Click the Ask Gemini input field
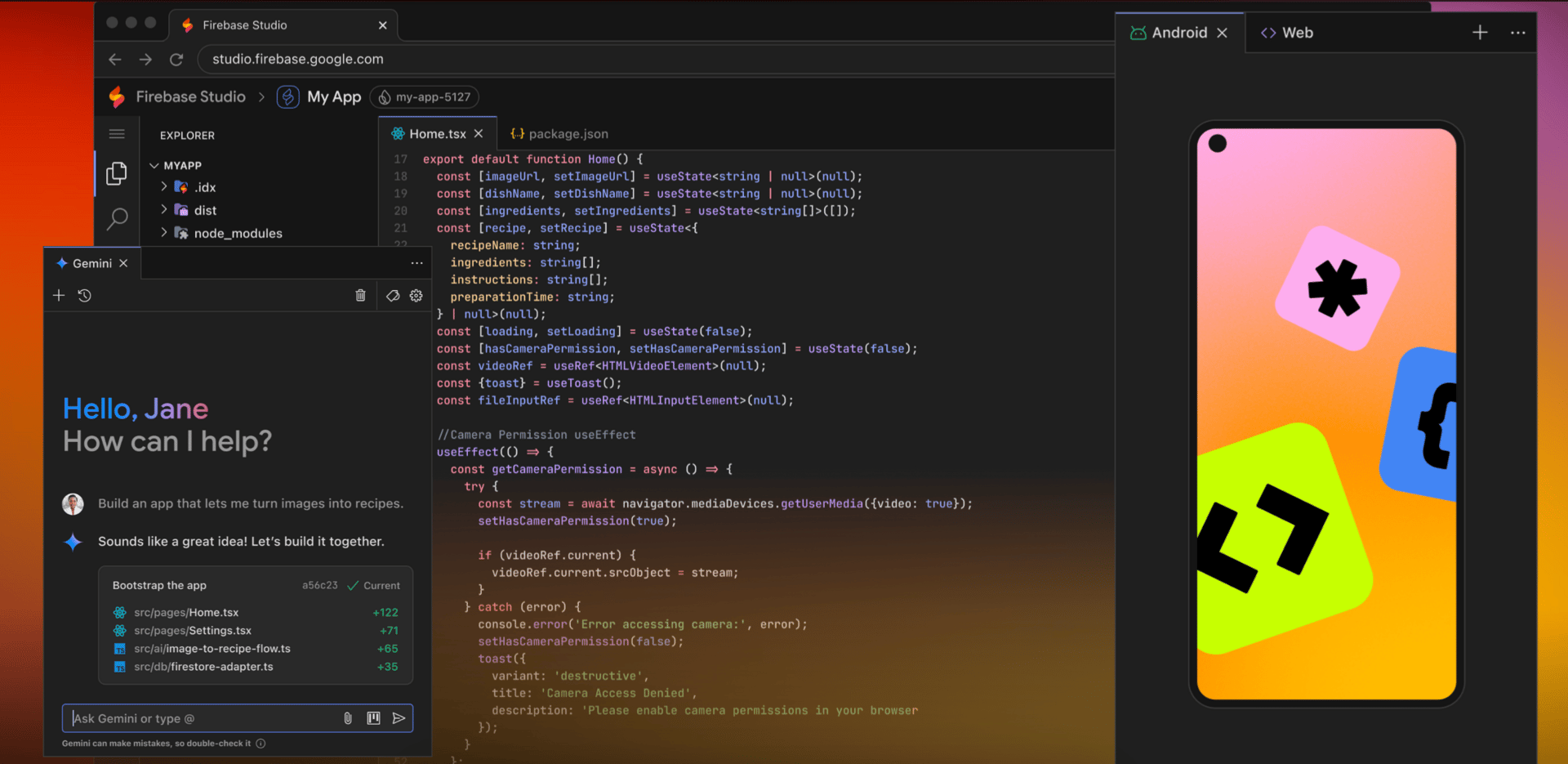 point(204,718)
